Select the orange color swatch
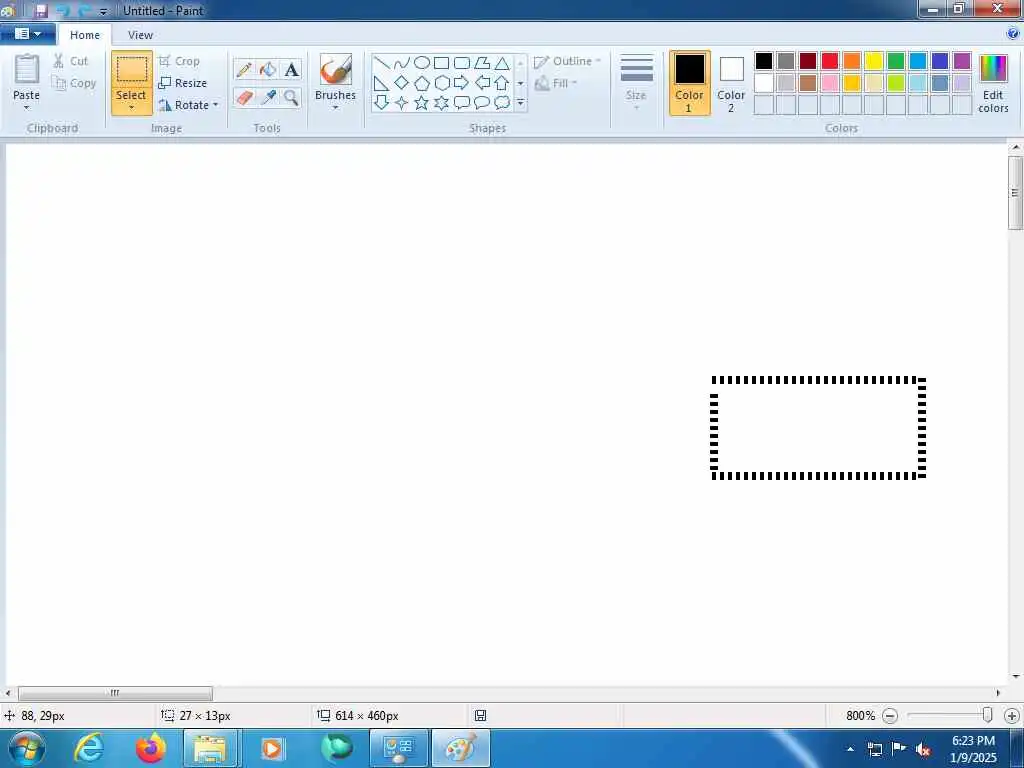 click(x=852, y=61)
